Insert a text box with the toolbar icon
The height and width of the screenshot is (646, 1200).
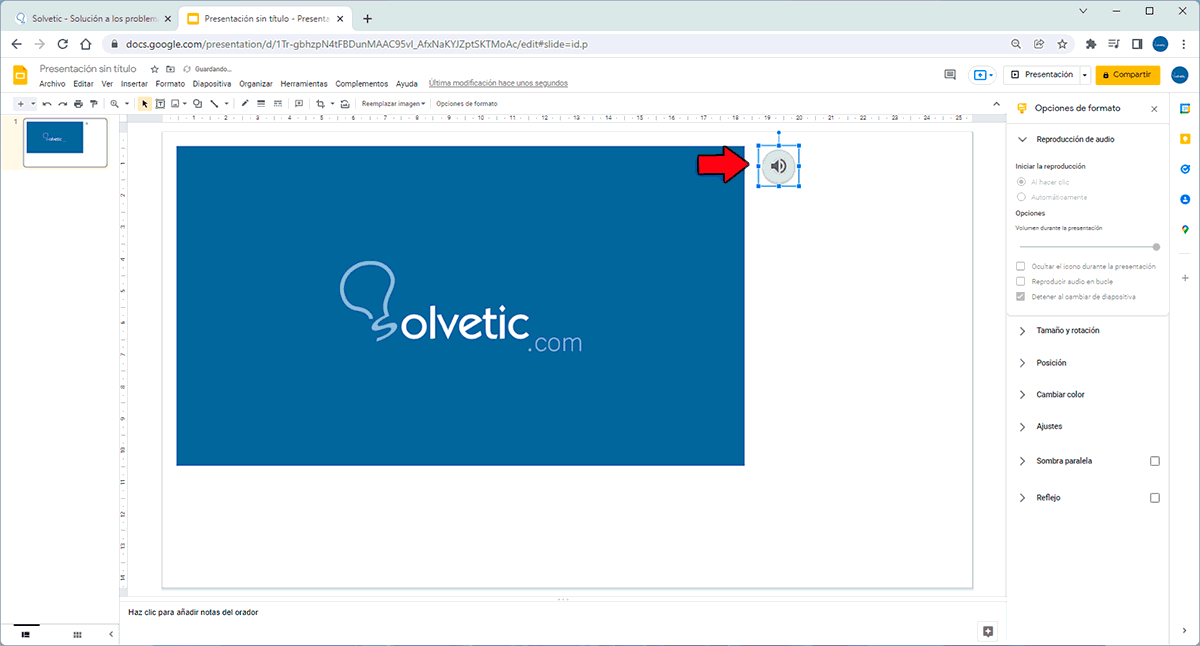160,104
